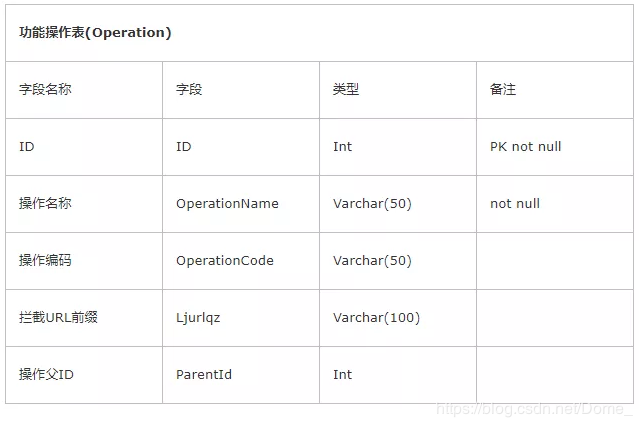Click the OperationCode field cell
The image size is (642, 427).
click(225, 261)
